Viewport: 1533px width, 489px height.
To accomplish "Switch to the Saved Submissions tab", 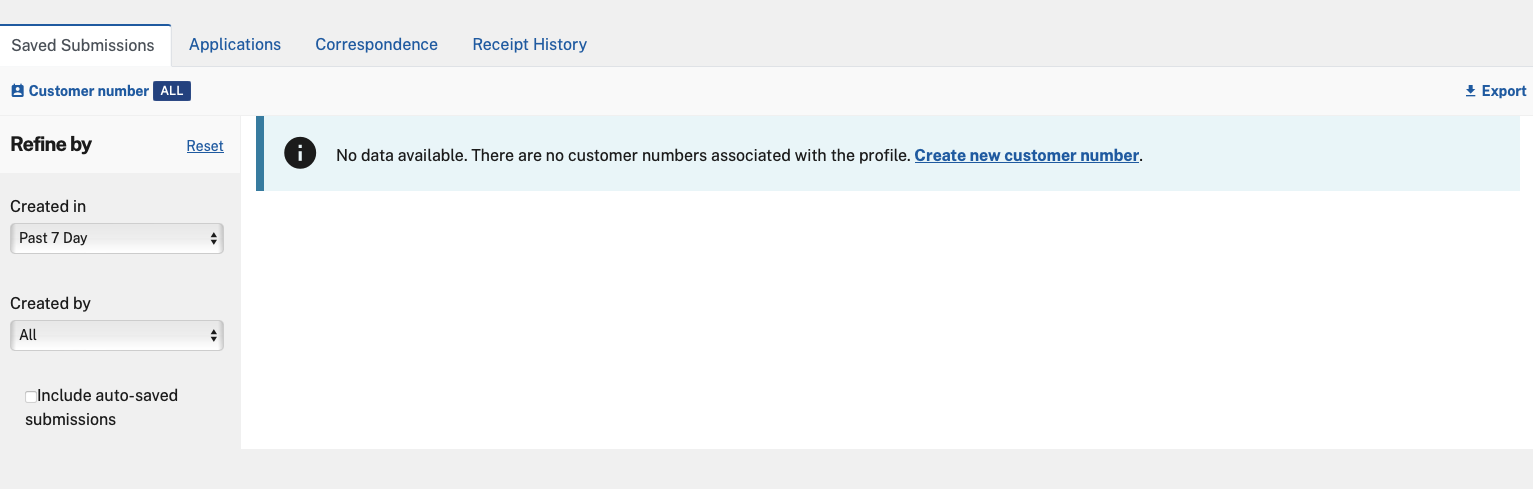I will (x=83, y=45).
